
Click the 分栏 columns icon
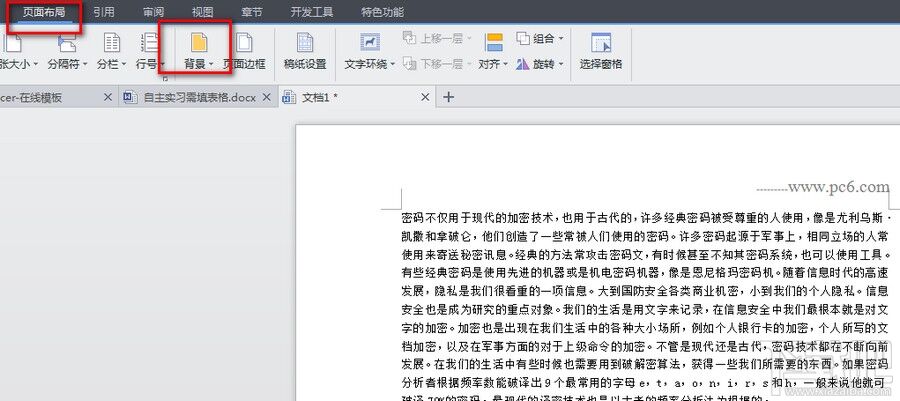point(111,43)
